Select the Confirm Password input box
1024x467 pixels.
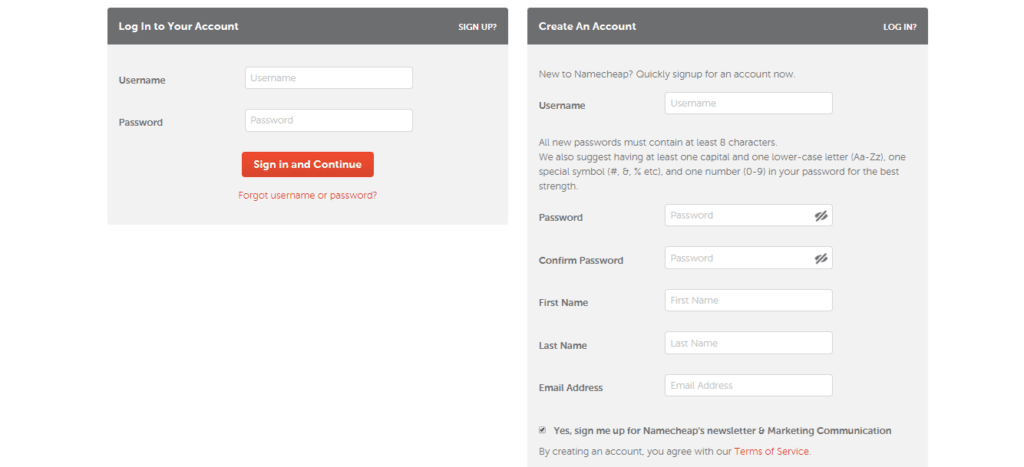[x=738, y=258]
